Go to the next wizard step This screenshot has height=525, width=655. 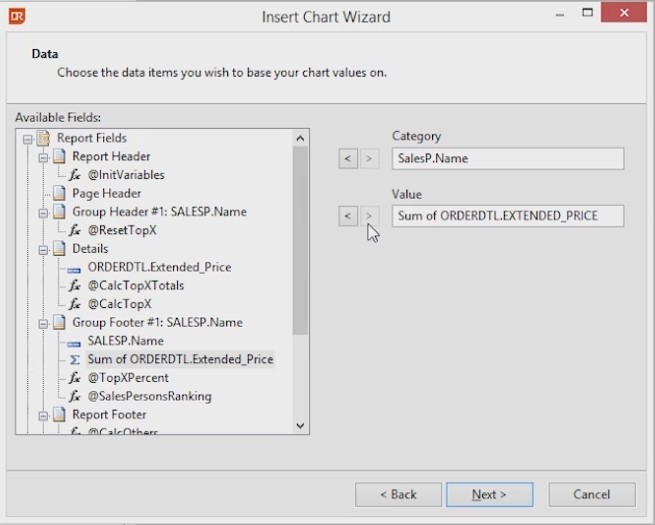coord(489,494)
